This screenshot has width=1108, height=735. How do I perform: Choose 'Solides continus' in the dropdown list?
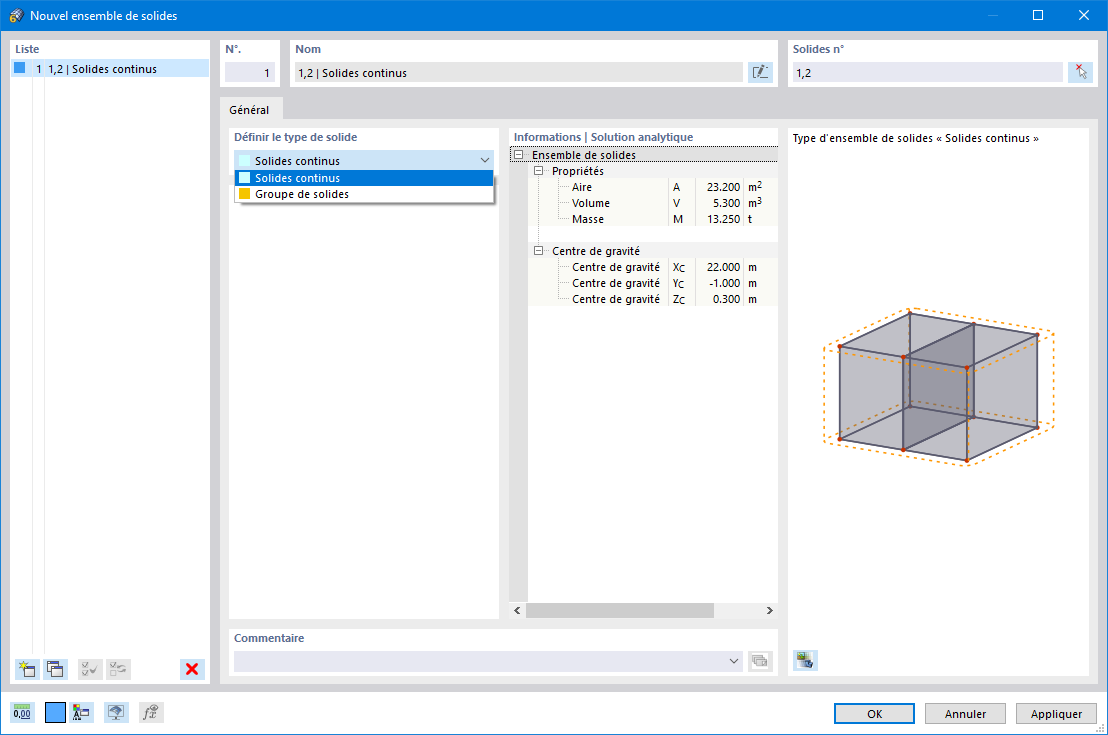pos(364,178)
